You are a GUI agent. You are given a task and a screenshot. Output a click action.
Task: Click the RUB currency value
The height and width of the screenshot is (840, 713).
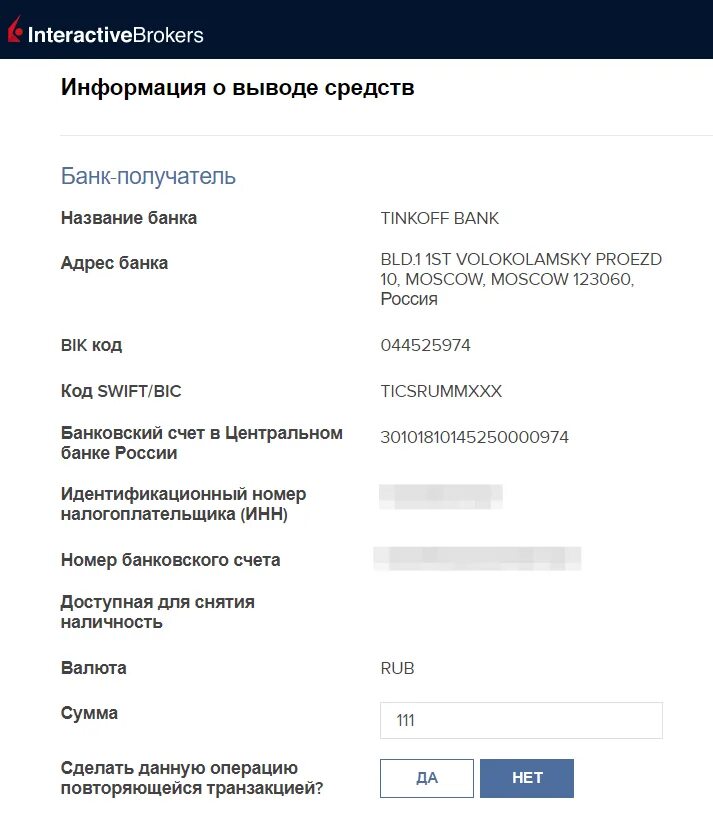coord(397,668)
